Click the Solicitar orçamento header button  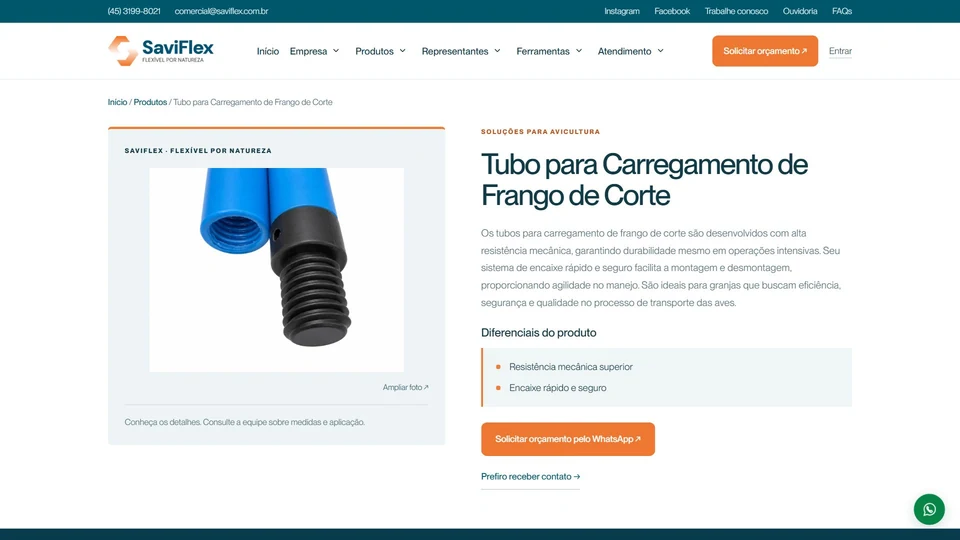tap(765, 51)
